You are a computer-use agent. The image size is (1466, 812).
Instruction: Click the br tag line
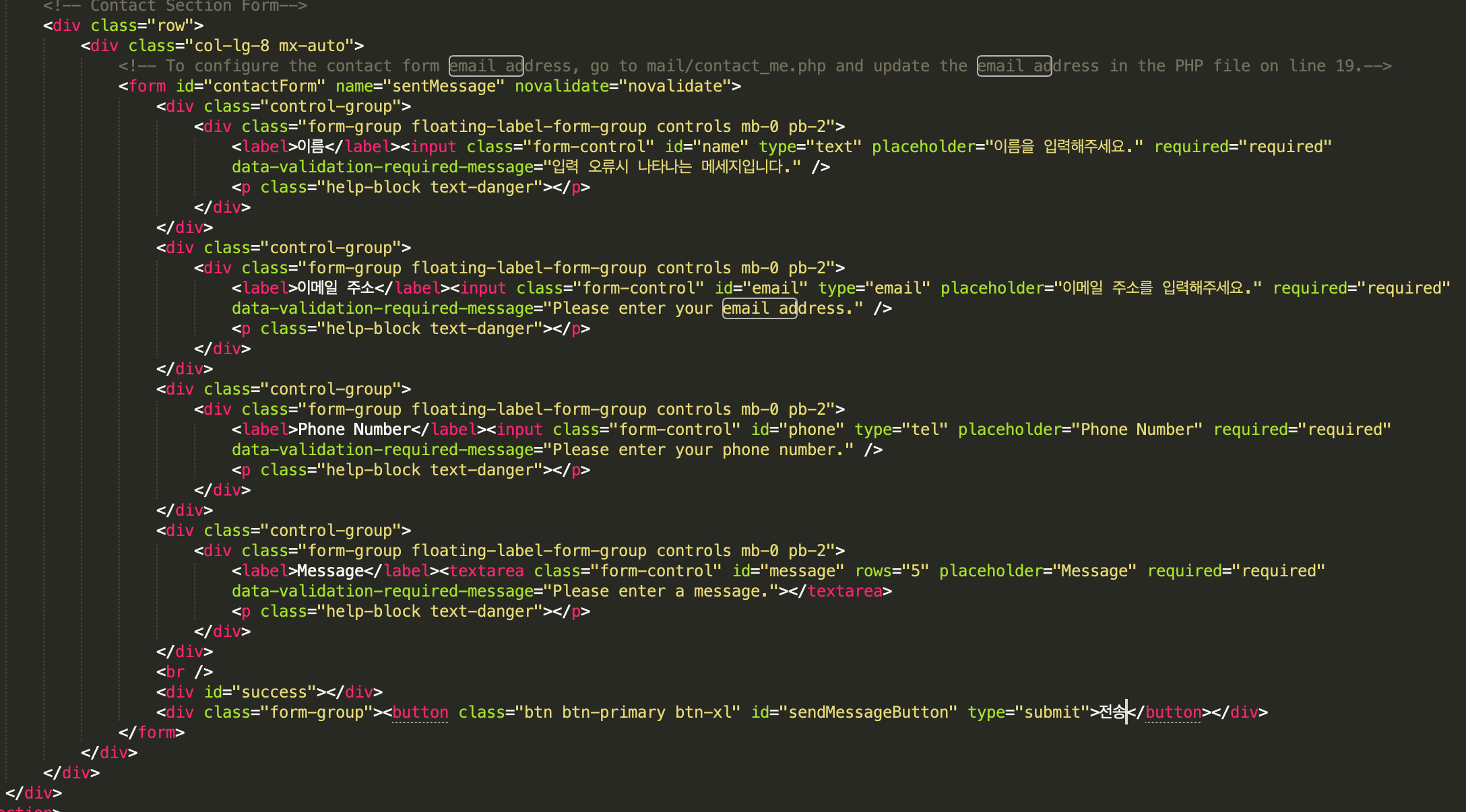click(184, 672)
